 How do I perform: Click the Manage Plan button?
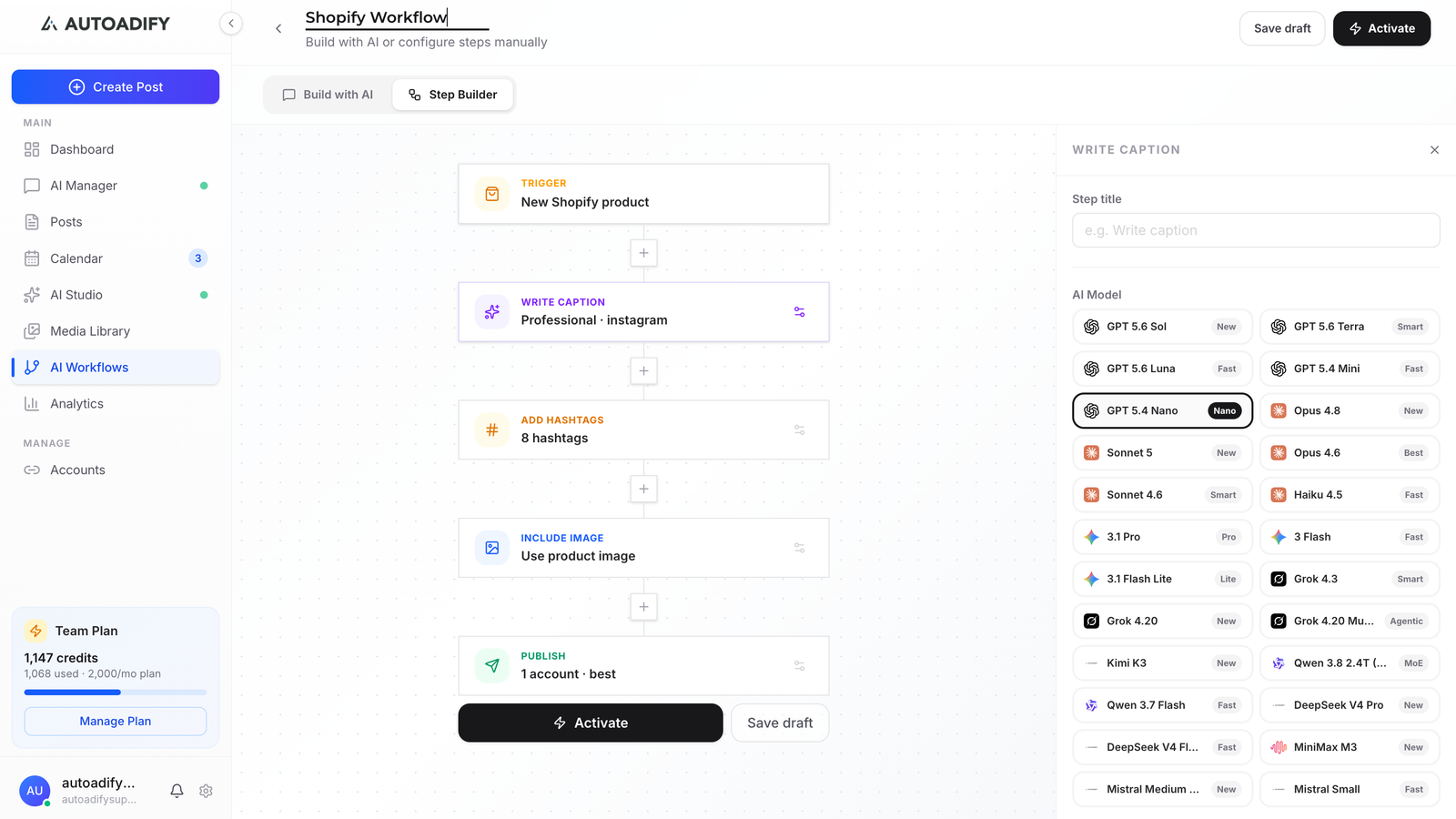(116, 721)
